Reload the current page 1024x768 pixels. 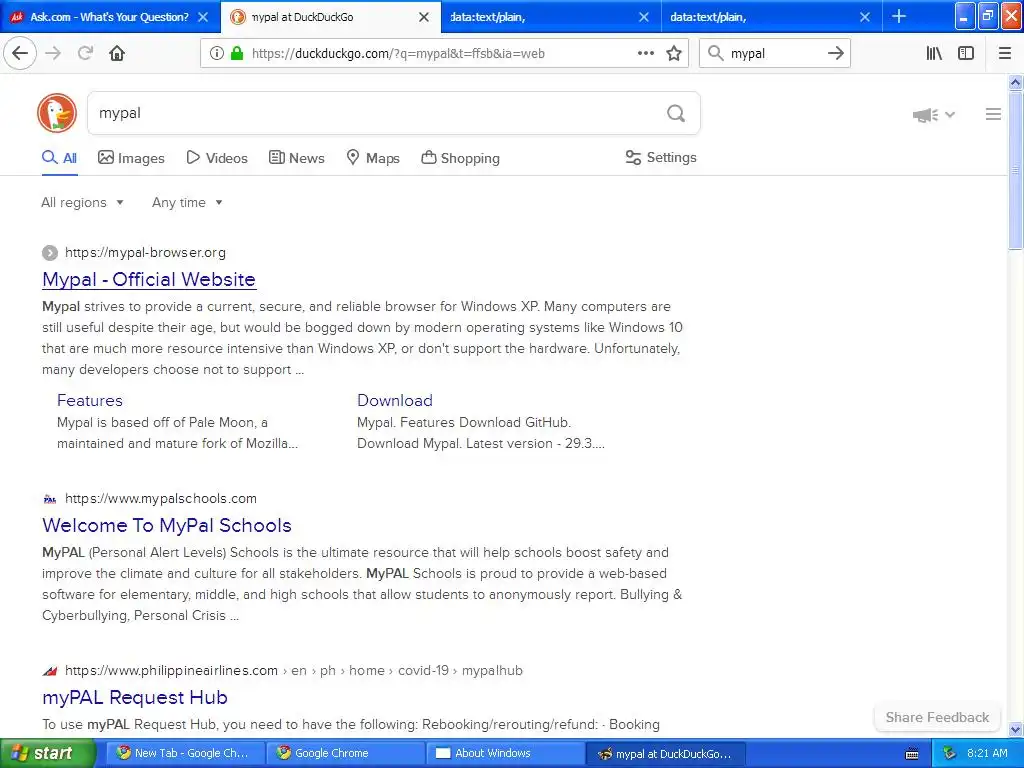point(85,54)
